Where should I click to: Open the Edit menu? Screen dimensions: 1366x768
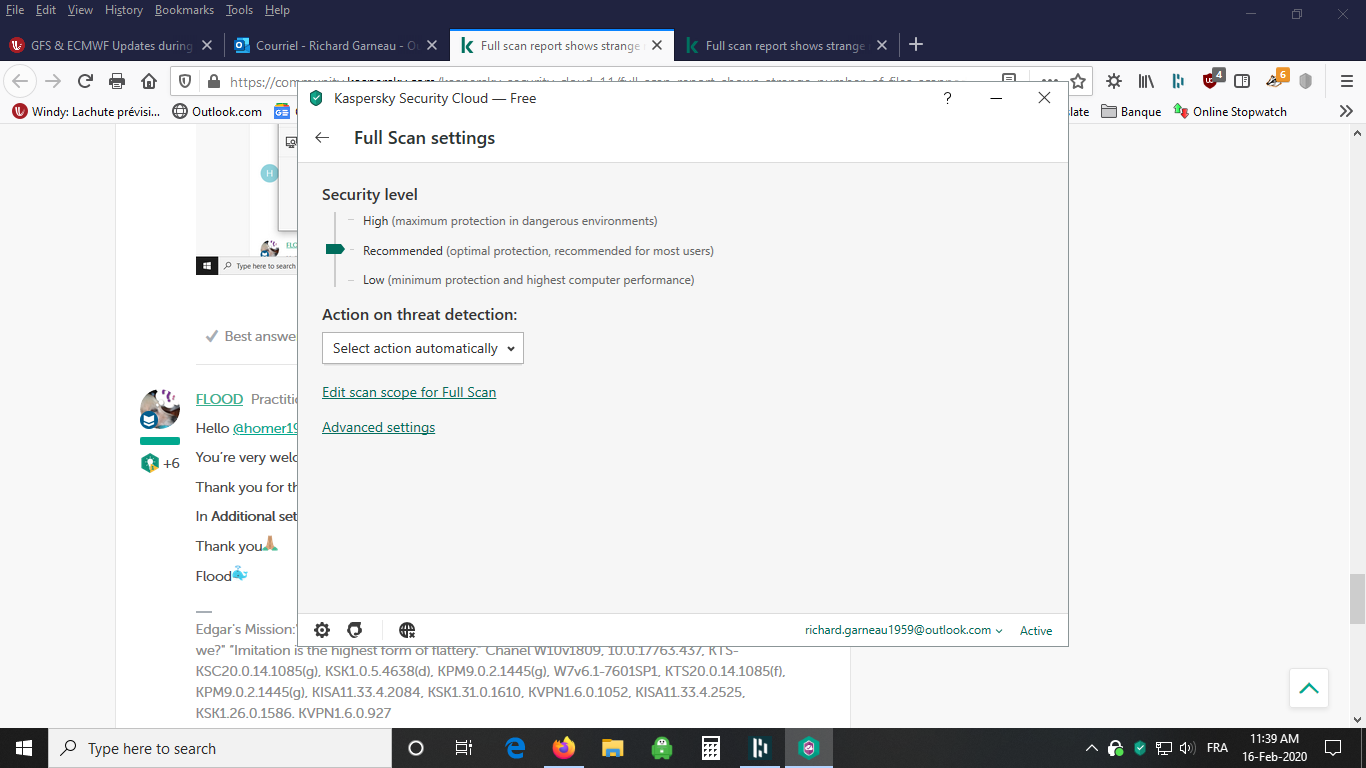click(46, 10)
